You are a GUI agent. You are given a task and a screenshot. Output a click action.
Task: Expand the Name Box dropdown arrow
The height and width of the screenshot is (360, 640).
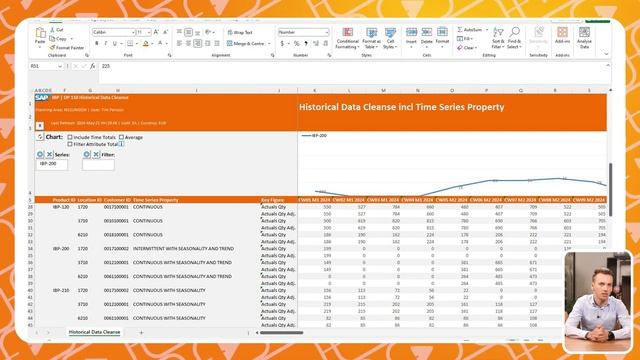click(x=60, y=66)
